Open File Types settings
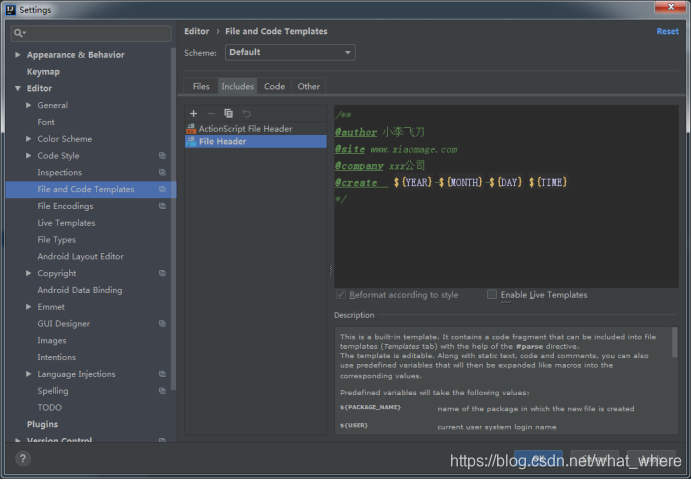The width and height of the screenshot is (692, 480). click(56, 239)
